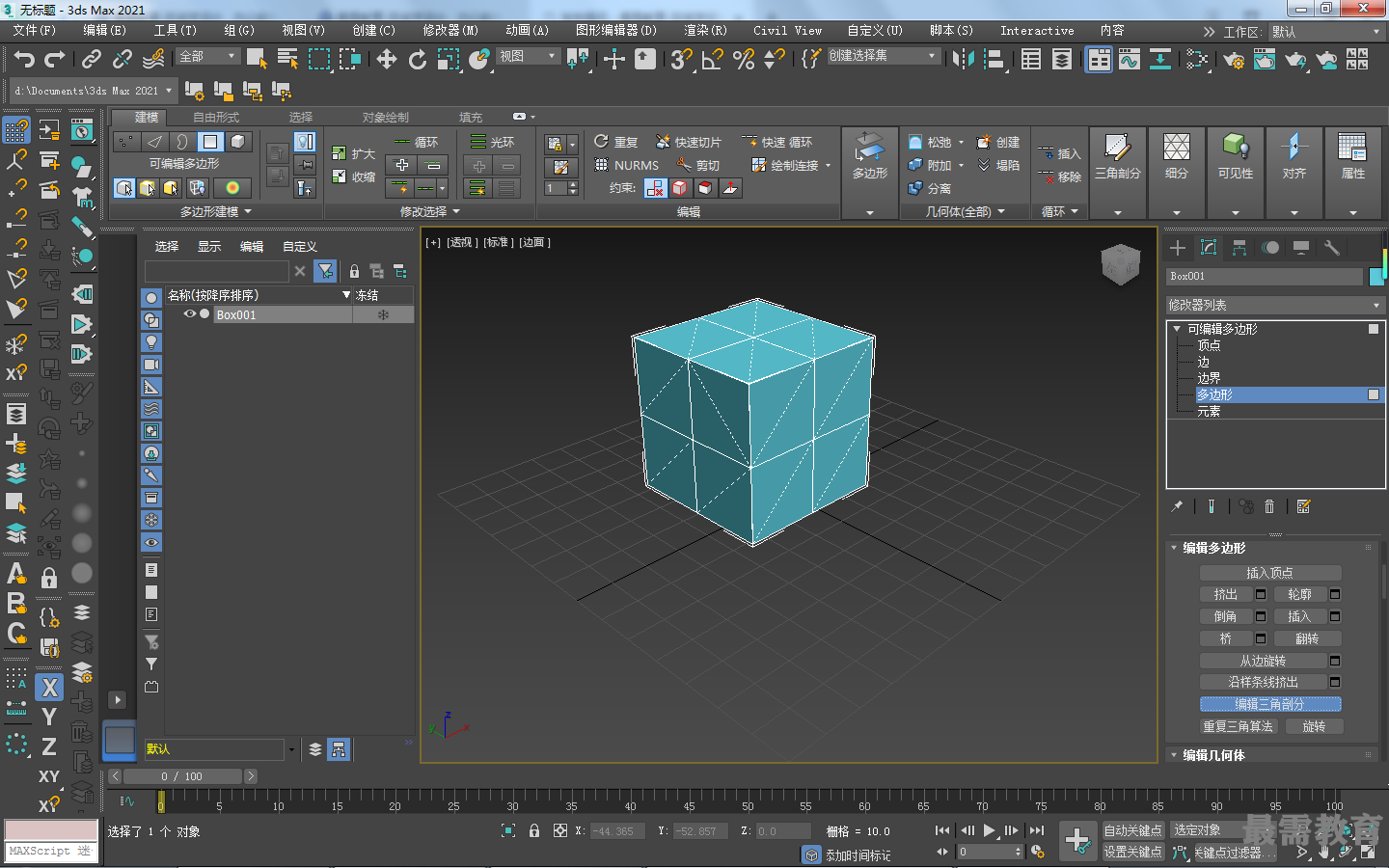1389x868 pixels.
Task: Click the Remove modifier trash icon
Action: point(1269,506)
